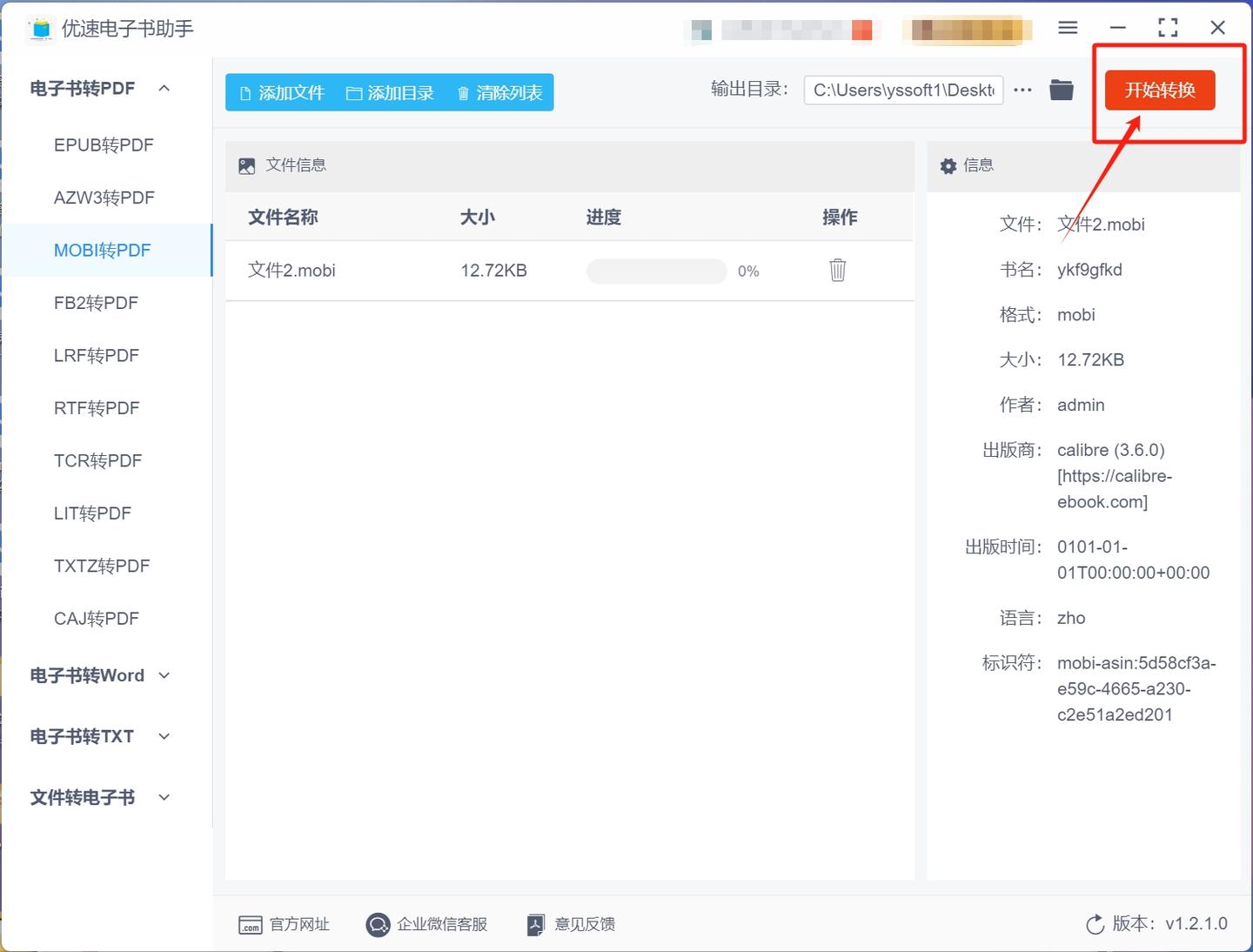
Task: Click the 信息 gear icon
Action: (x=948, y=165)
